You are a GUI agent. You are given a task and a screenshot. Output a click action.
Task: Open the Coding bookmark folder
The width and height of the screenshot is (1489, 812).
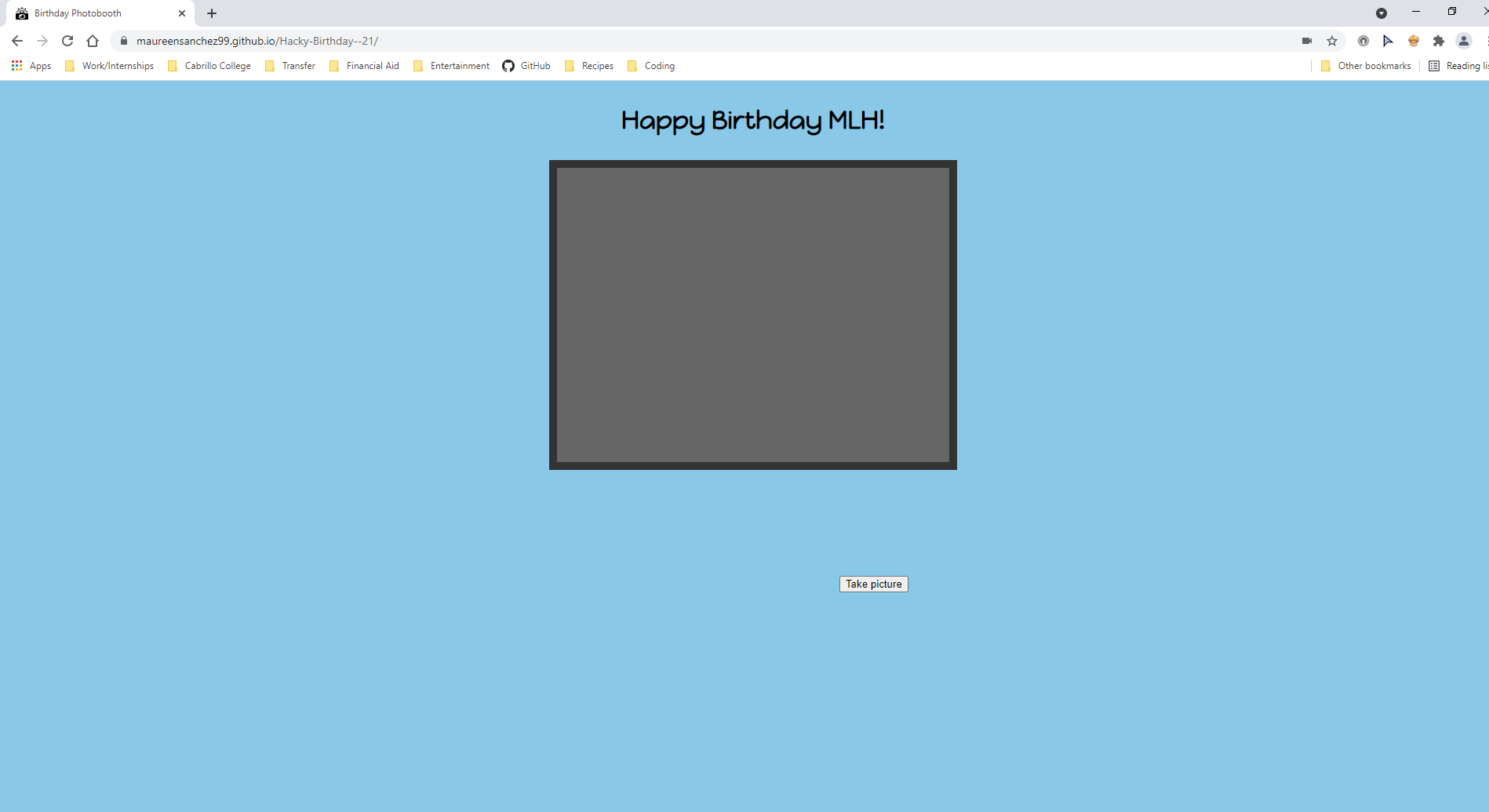click(651, 66)
